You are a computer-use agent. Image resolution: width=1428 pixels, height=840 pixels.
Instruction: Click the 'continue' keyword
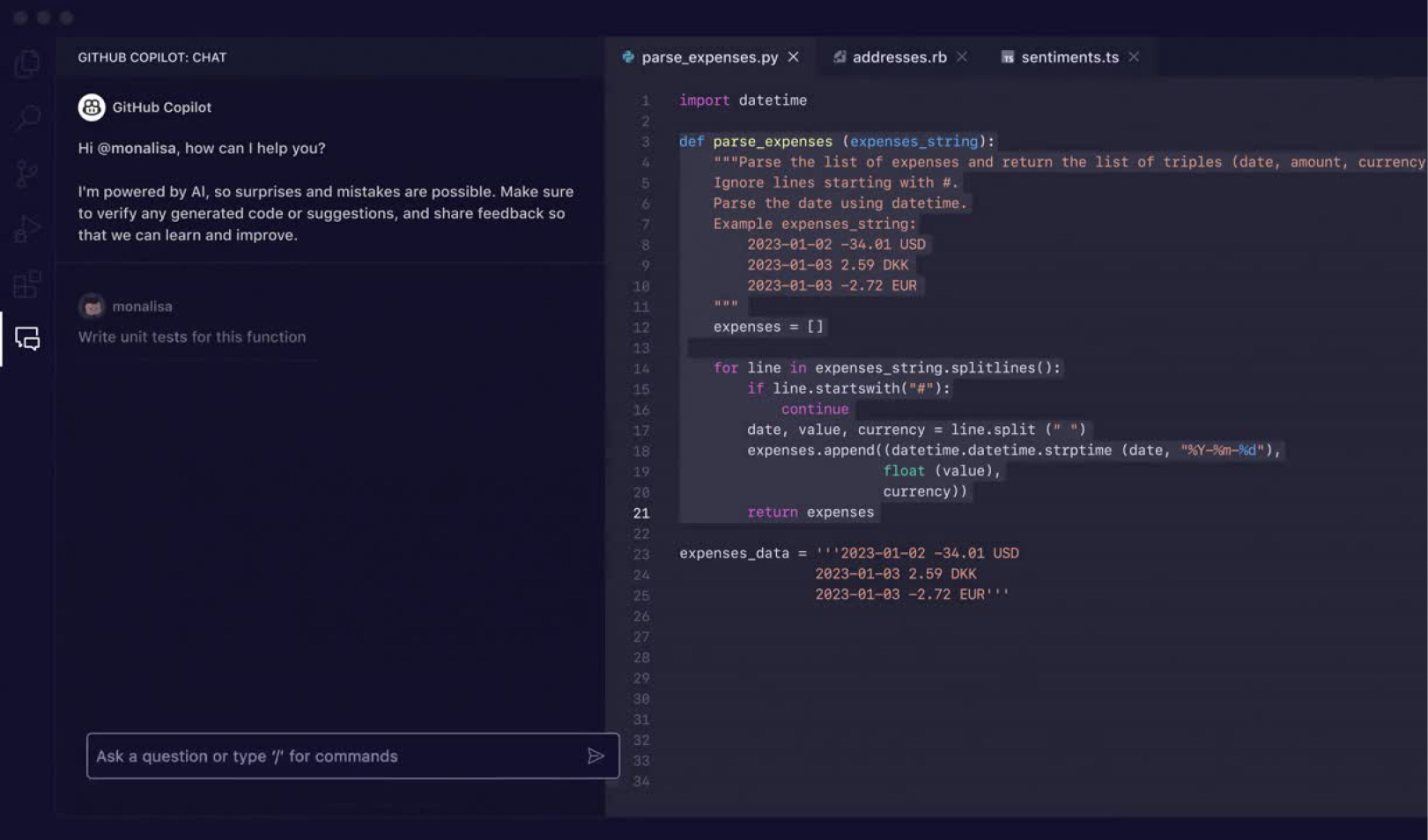point(815,409)
